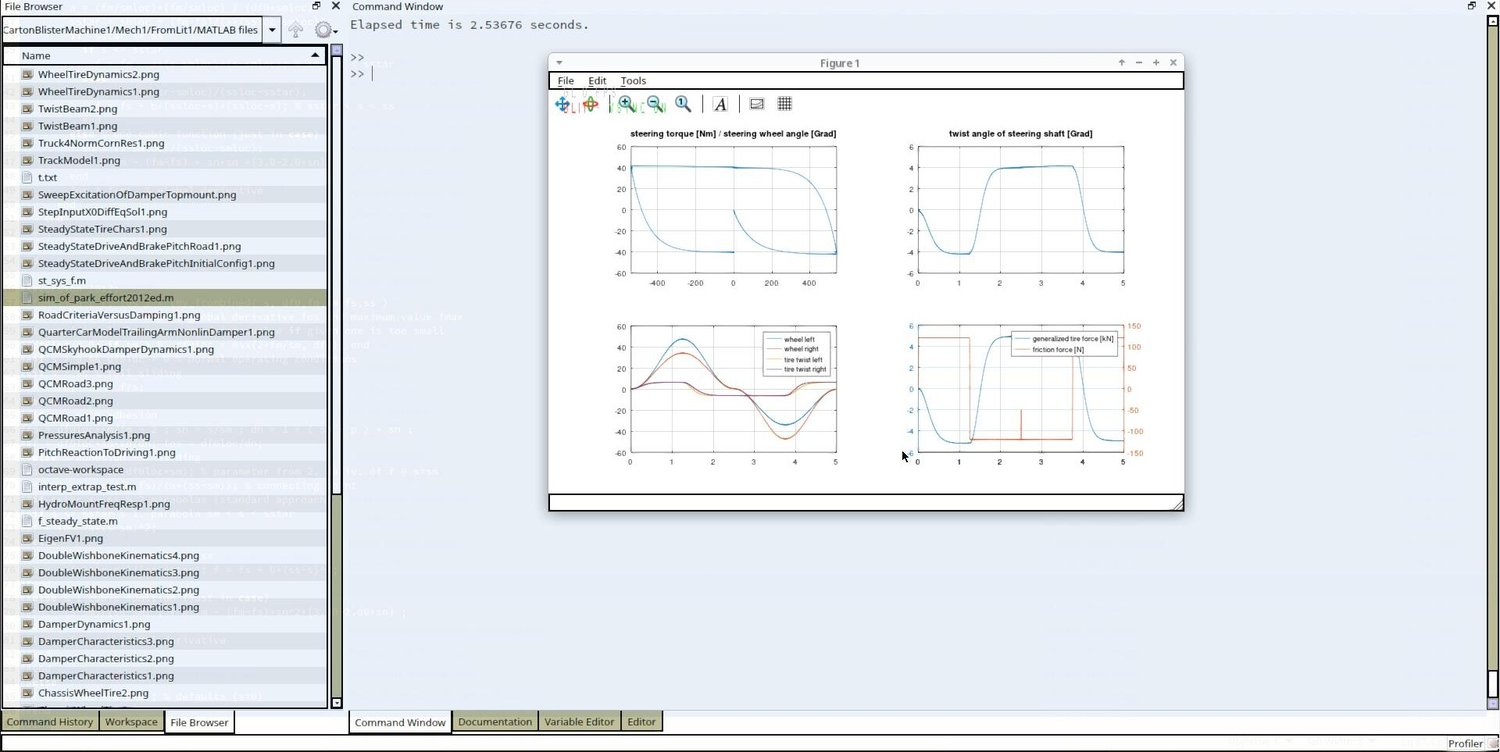
Task: Click the automatic axes limits magnifier icon
Action: click(683, 104)
